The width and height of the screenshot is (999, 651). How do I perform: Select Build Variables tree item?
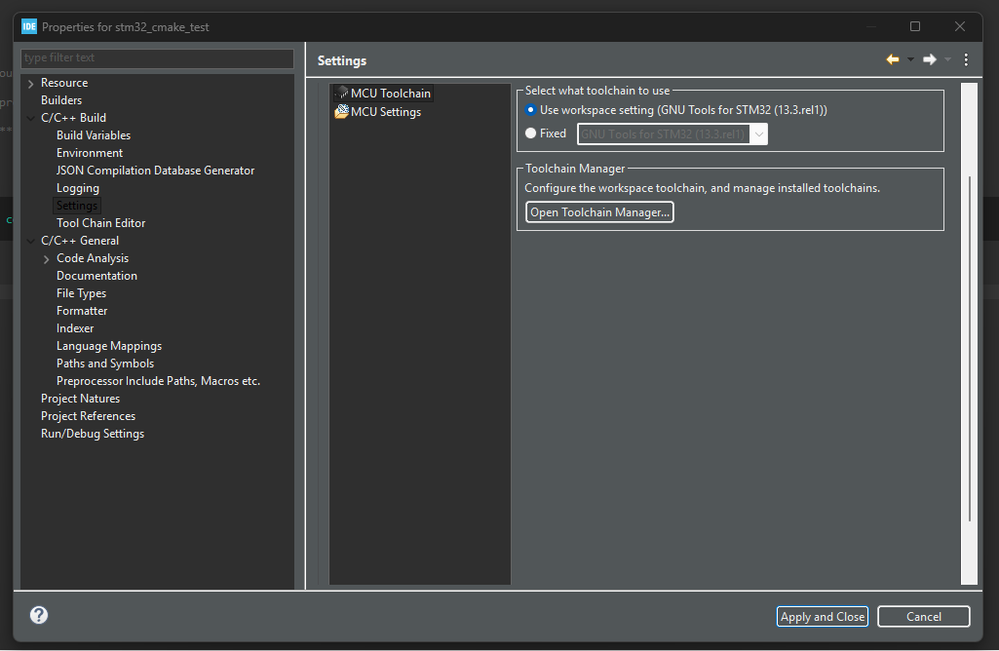point(93,135)
